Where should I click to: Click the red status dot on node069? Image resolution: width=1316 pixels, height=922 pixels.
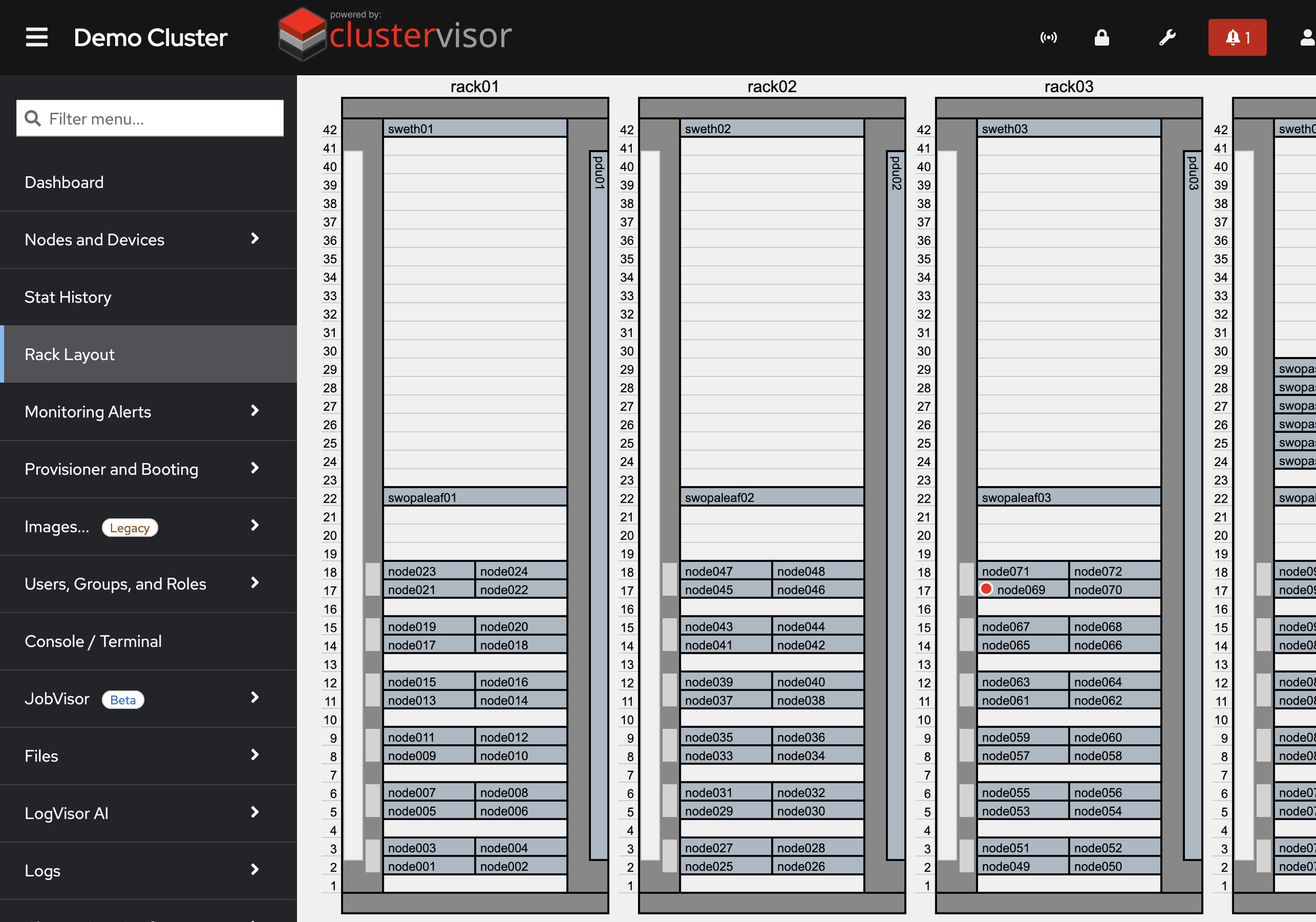coord(986,589)
